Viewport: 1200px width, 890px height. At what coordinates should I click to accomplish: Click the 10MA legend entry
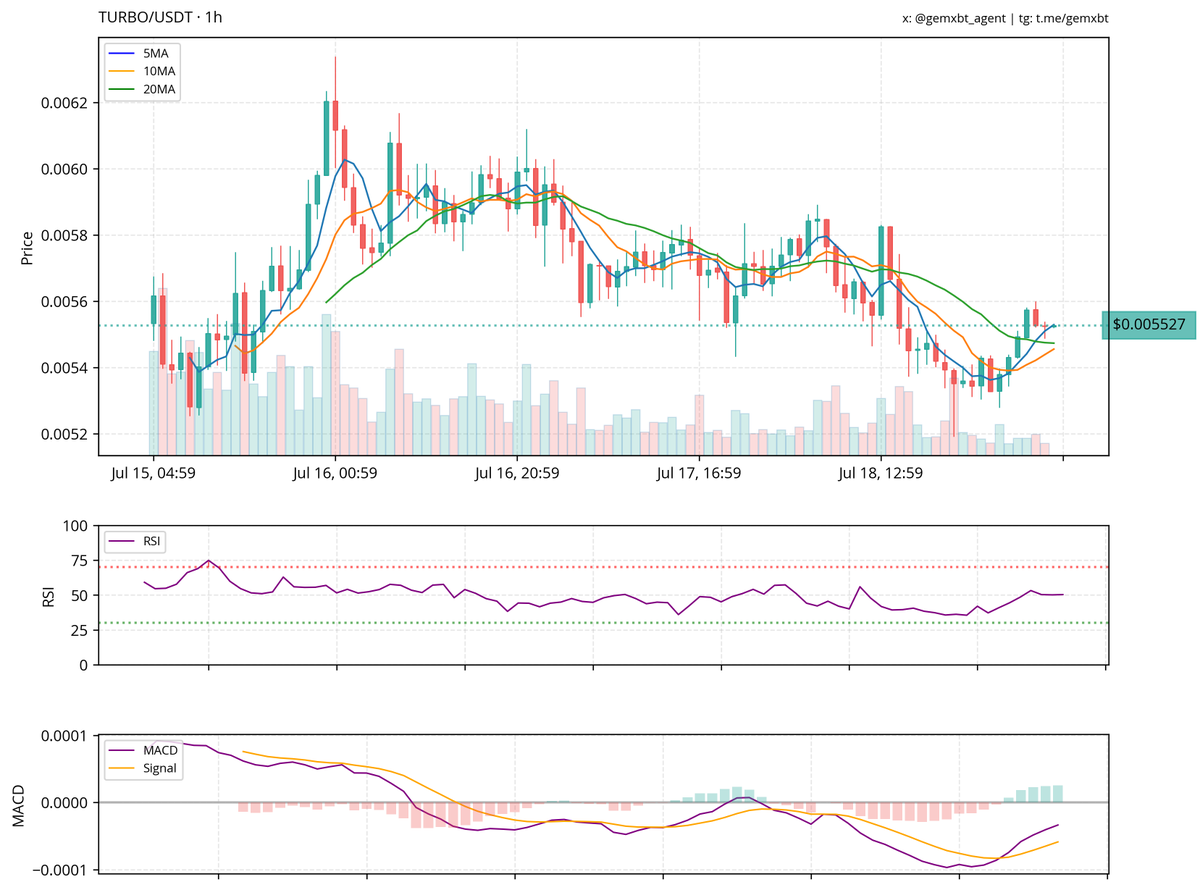(143, 71)
